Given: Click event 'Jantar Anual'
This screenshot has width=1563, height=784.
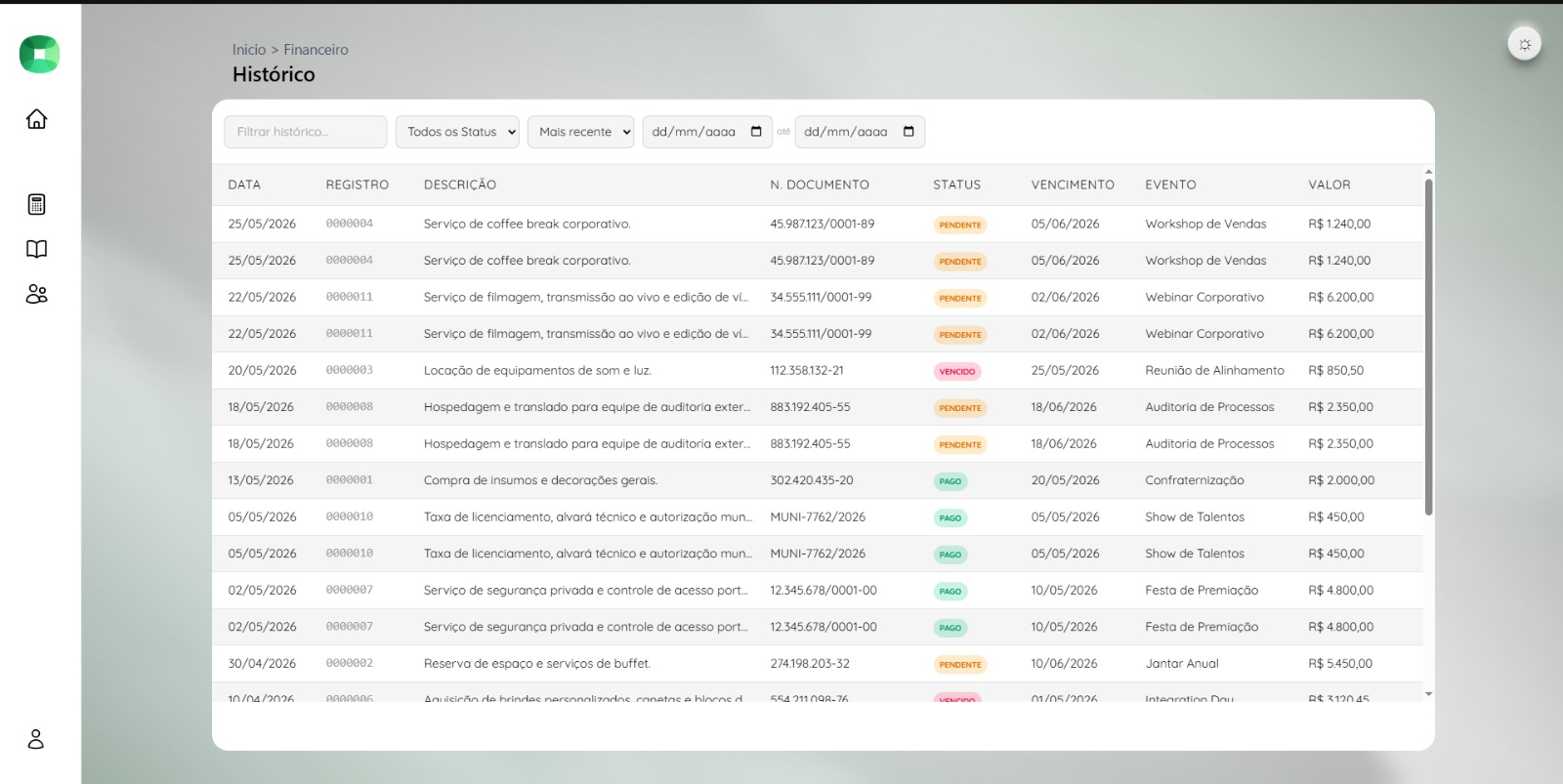Looking at the screenshot, I should (x=1181, y=664).
